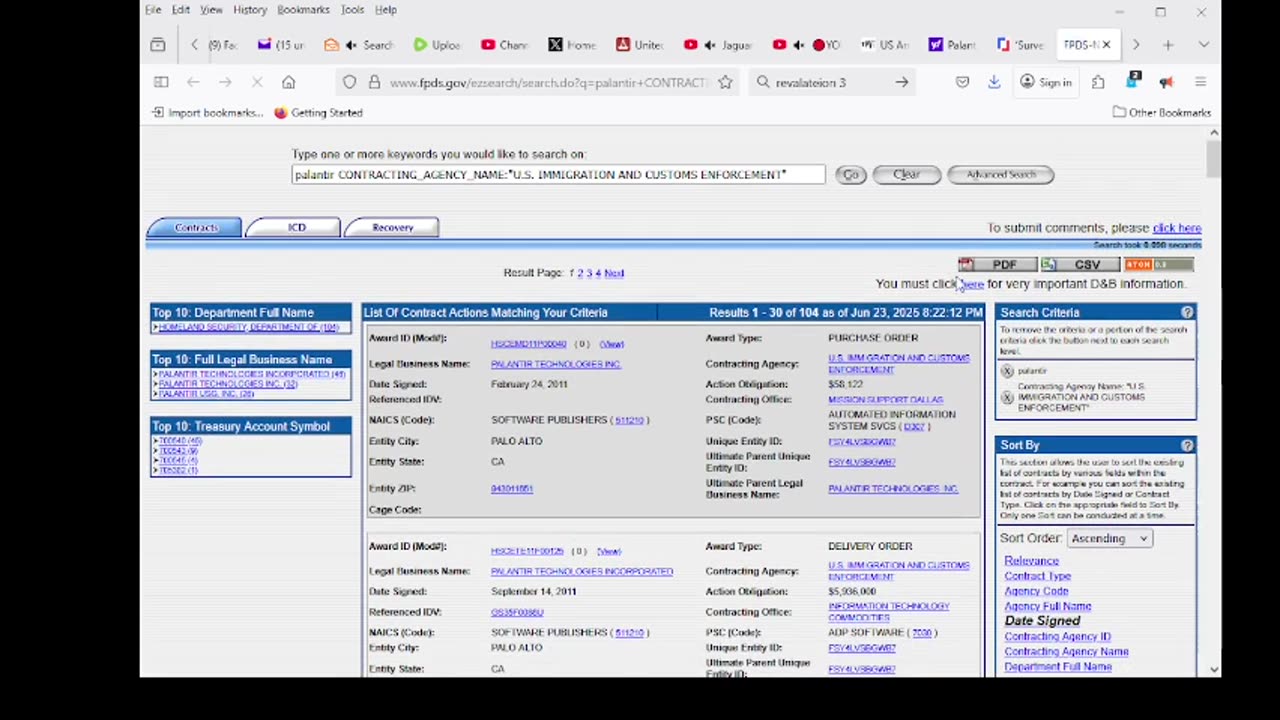Open Search Criteria help question icon
This screenshot has height=720, width=1280.
point(1187,313)
